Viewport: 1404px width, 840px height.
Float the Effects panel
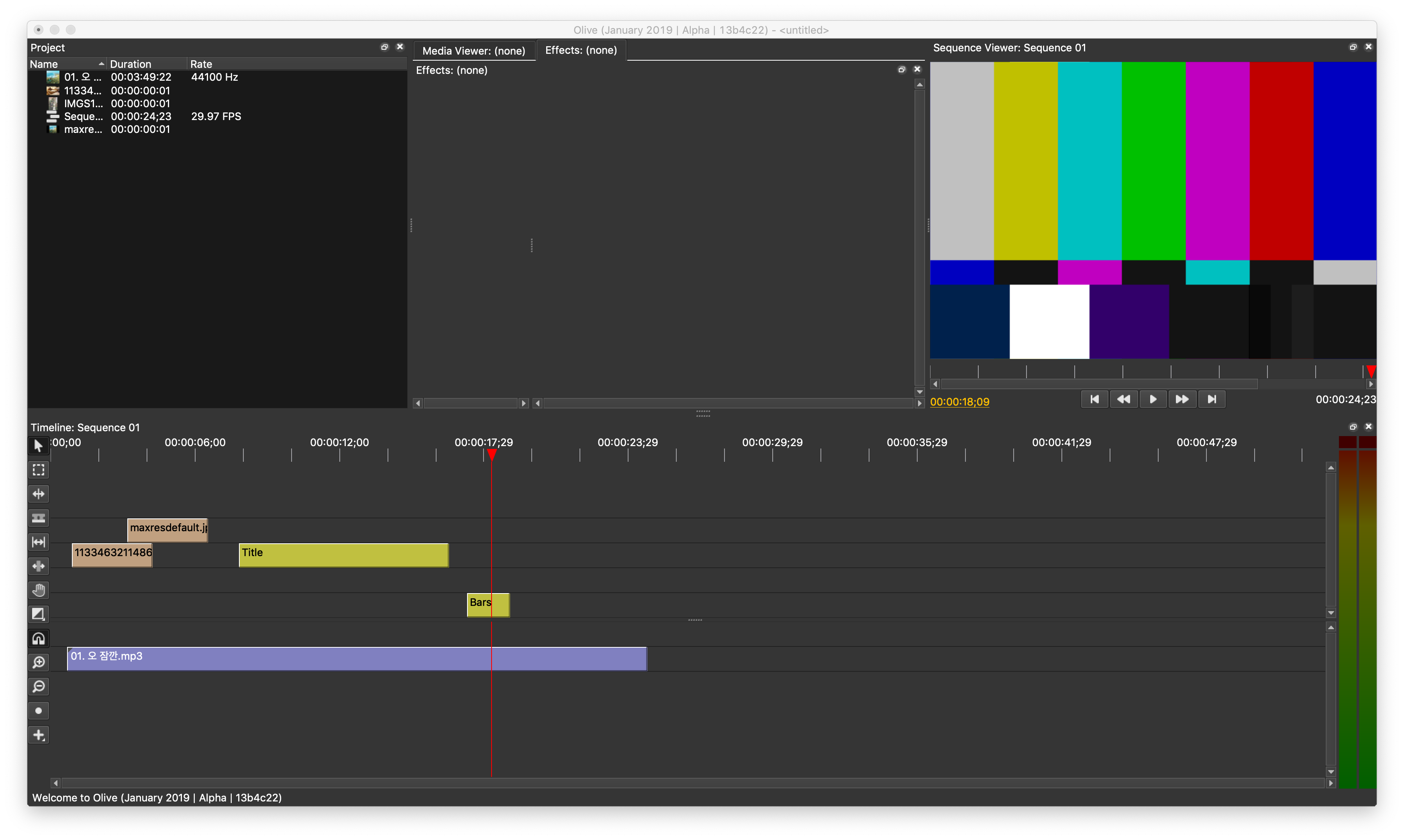tap(902, 69)
